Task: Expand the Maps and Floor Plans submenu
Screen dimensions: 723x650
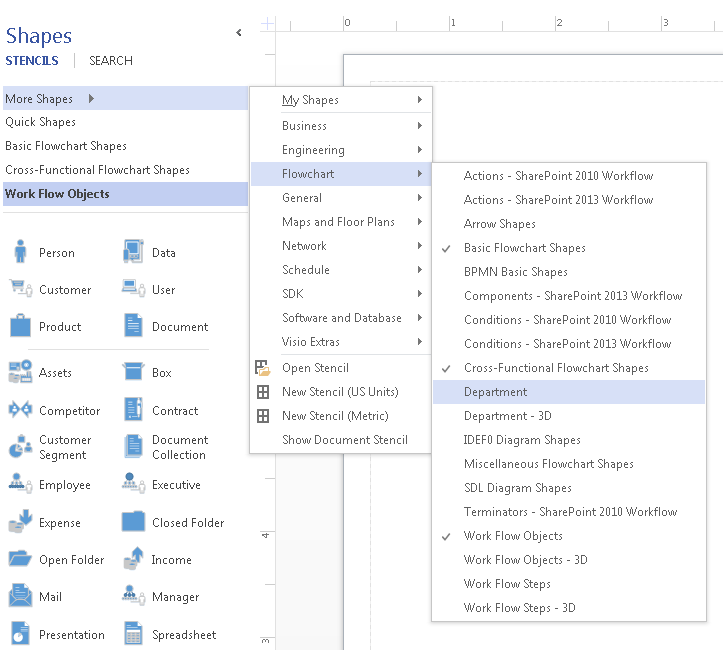Action: pos(340,222)
